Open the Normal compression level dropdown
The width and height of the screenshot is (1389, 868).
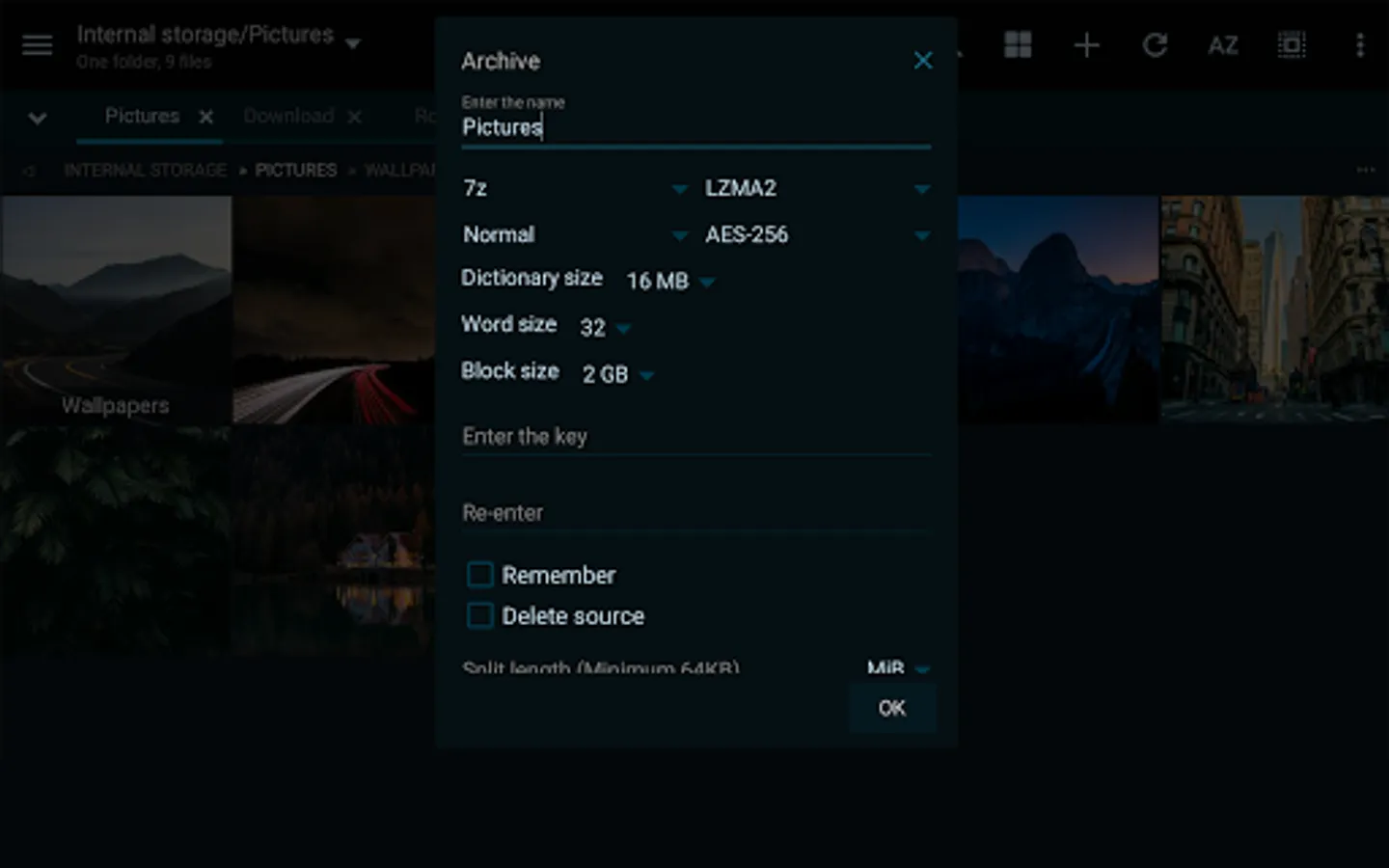pos(575,234)
